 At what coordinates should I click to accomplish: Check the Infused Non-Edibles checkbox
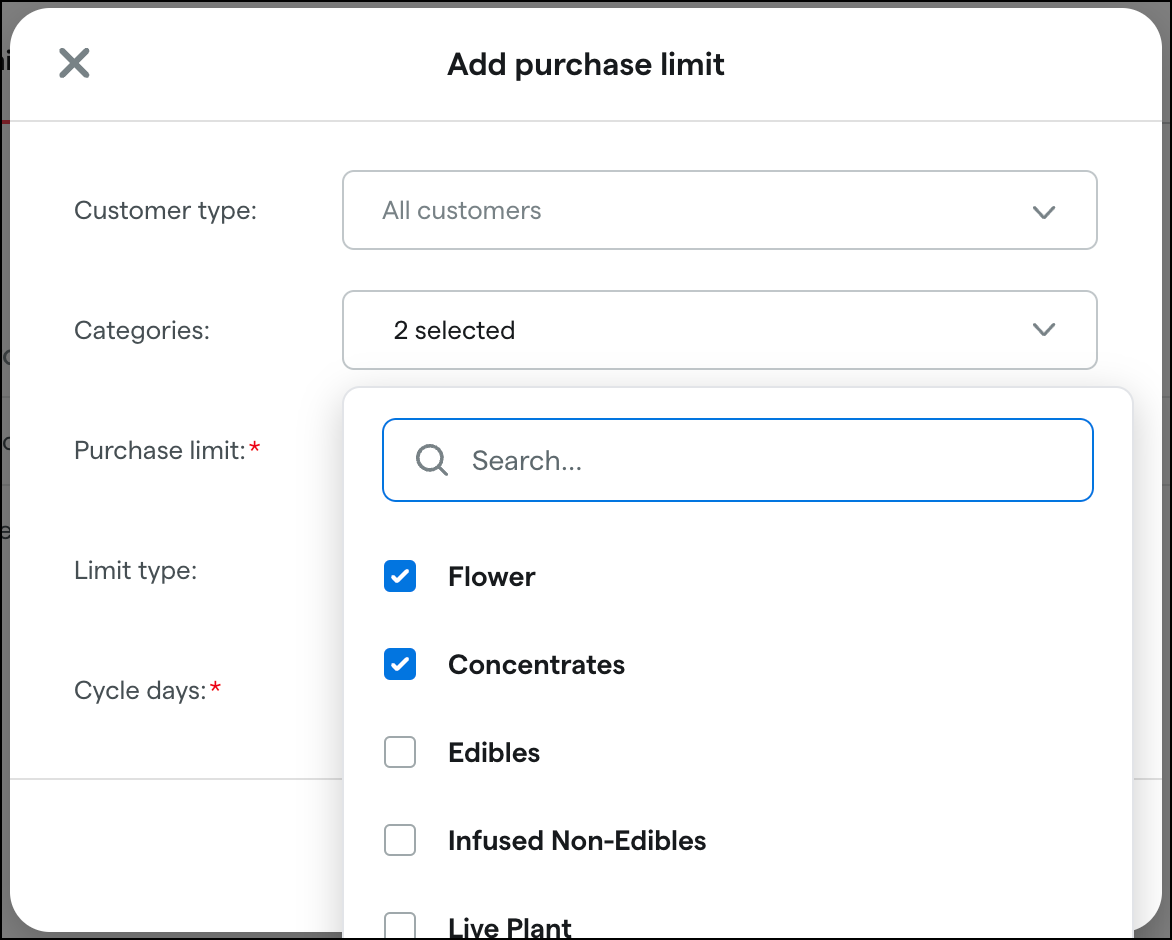pyautogui.click(x=400, y=840)
